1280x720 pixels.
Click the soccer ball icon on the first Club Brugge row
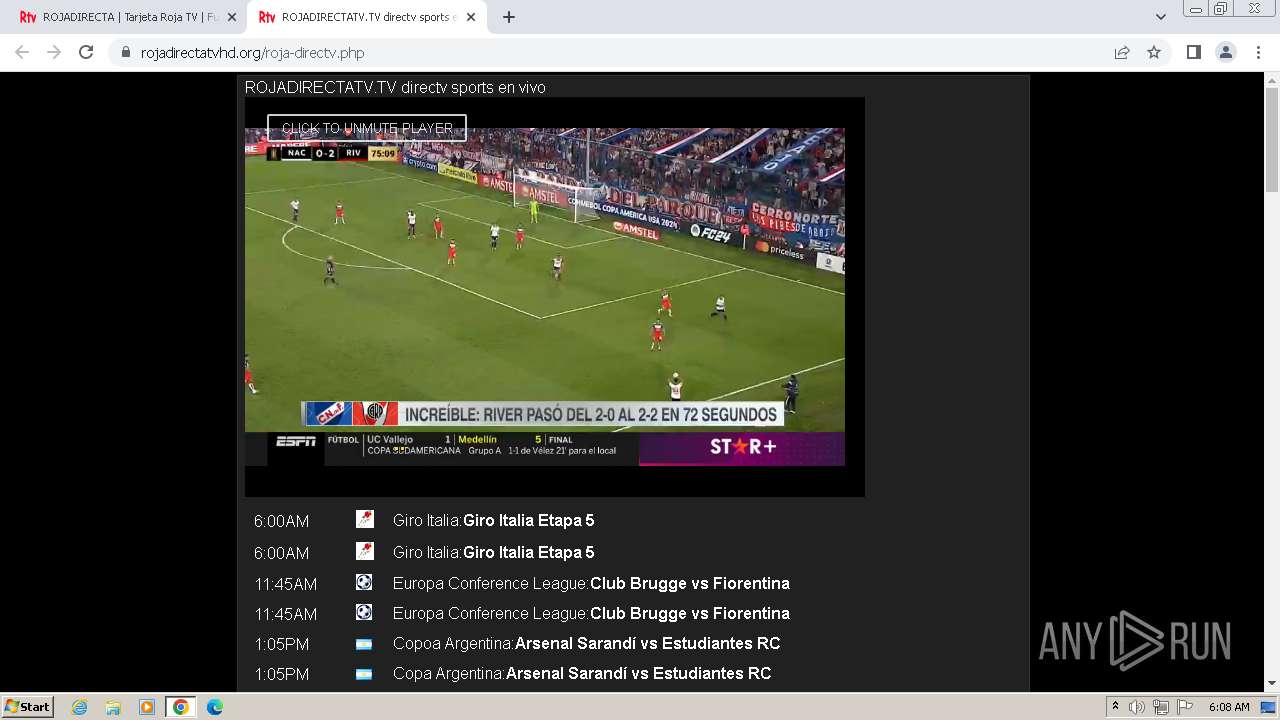click(x=364, y=582)
